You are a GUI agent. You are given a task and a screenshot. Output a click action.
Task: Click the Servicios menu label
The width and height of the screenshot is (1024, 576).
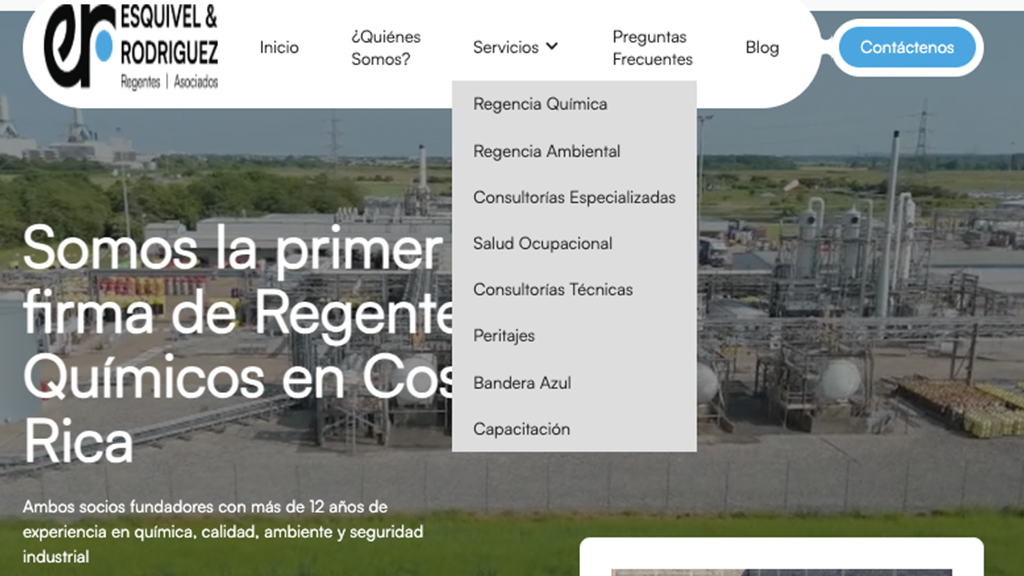[x=508, y=46]
